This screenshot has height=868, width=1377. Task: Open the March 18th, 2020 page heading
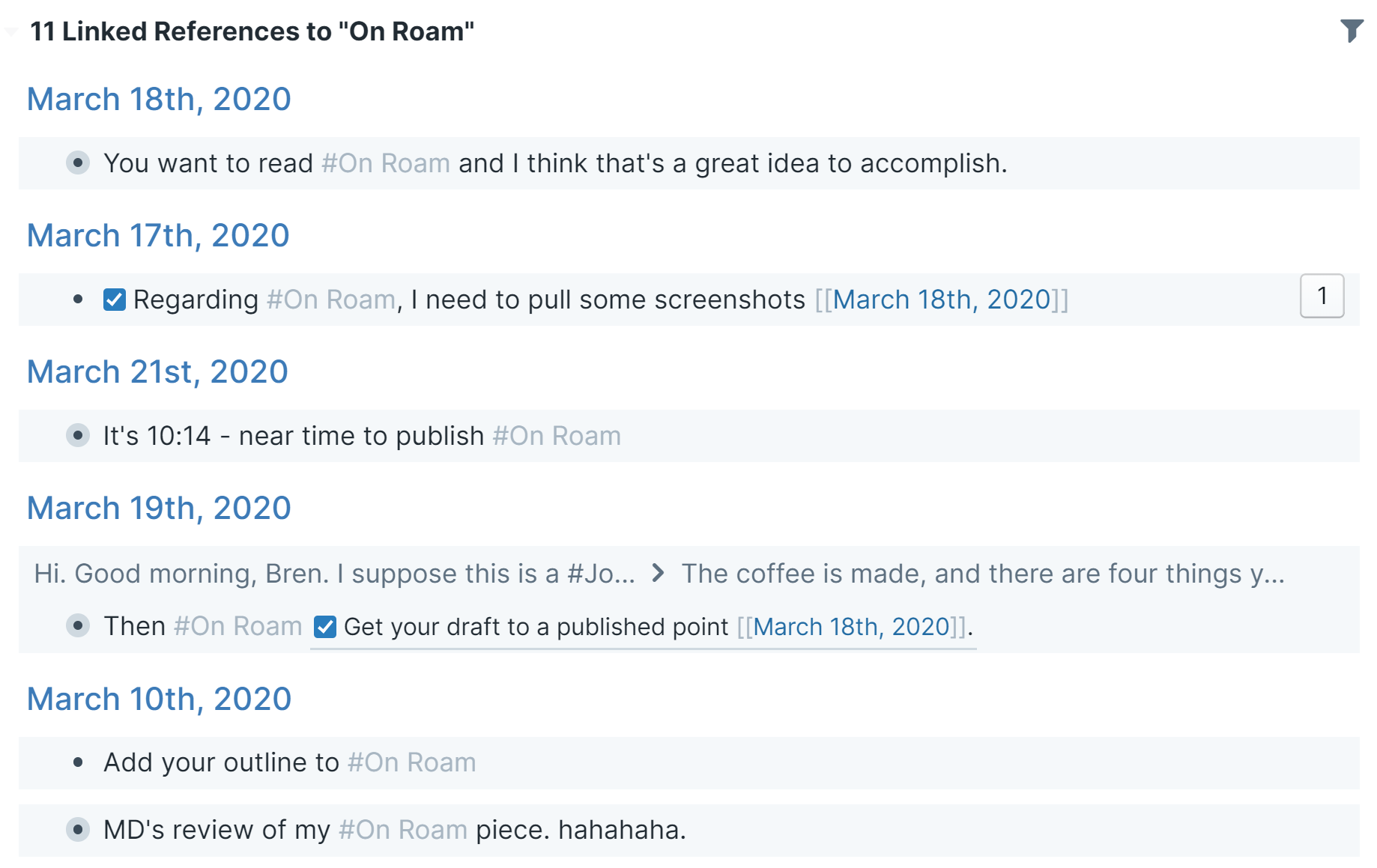(159, 99)
